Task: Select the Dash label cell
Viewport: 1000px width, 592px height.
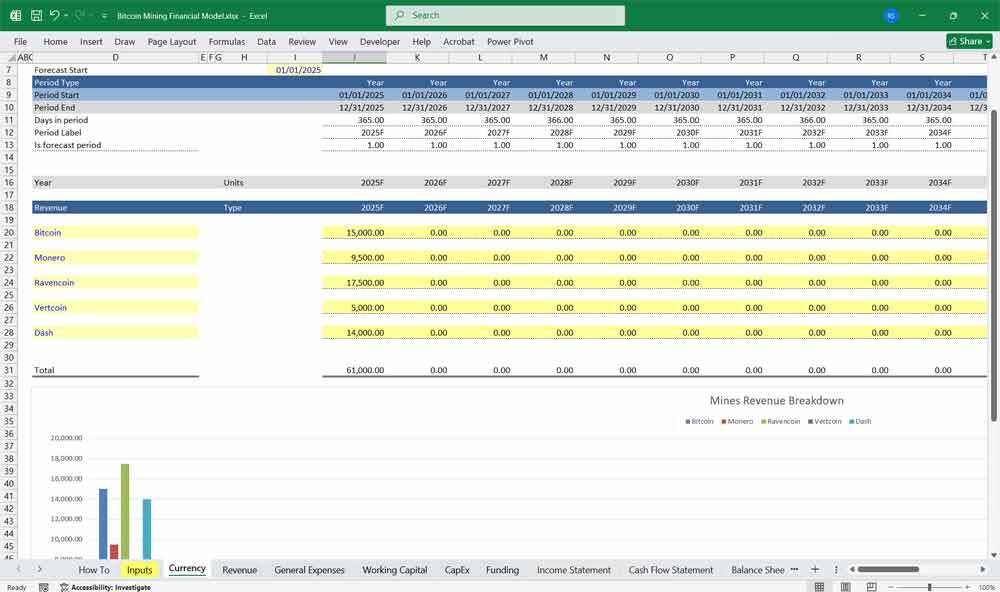Action: click(x=115, y=332)
